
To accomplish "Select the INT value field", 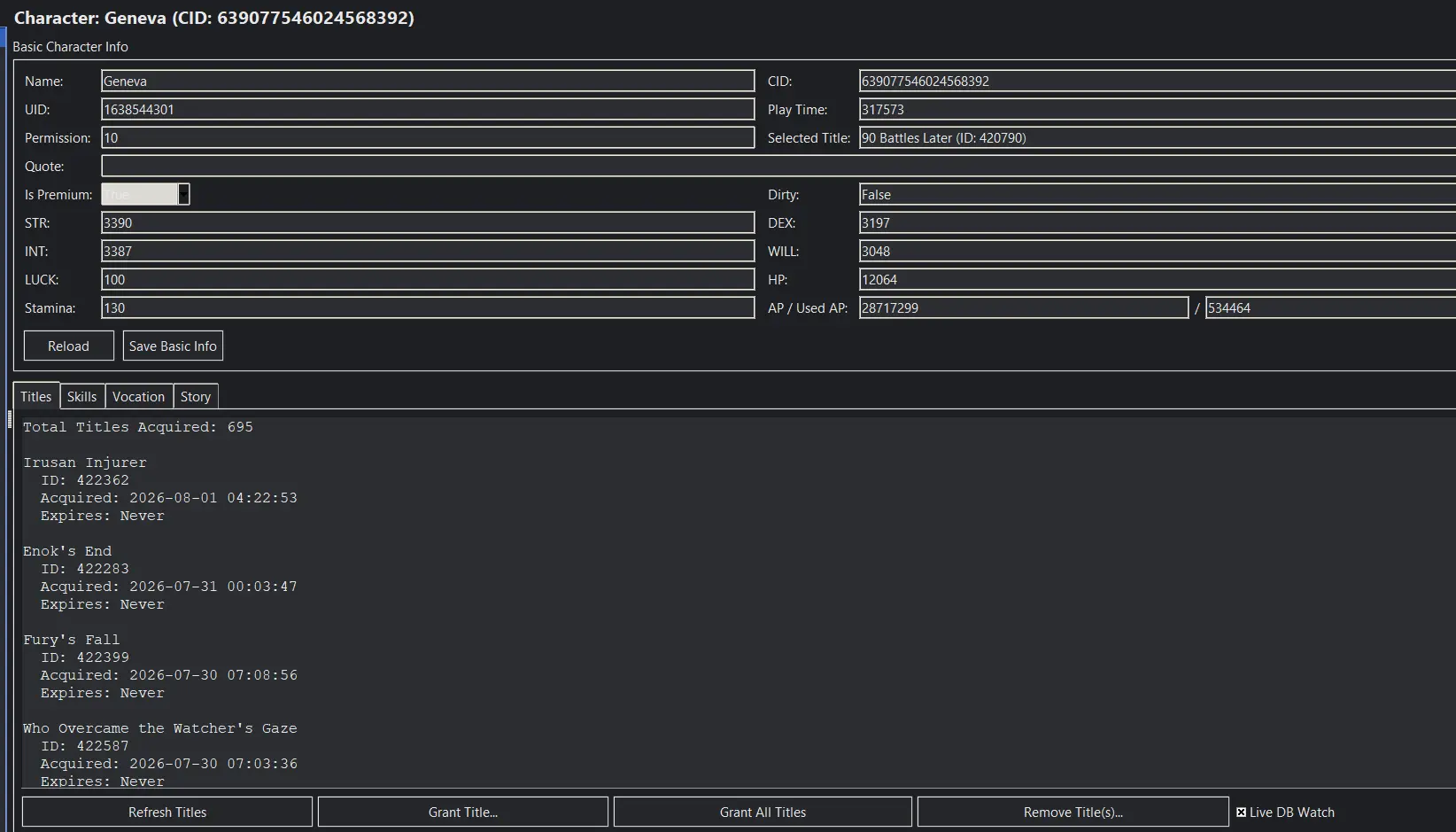I will pyautogui.click(x=428, y=251).
